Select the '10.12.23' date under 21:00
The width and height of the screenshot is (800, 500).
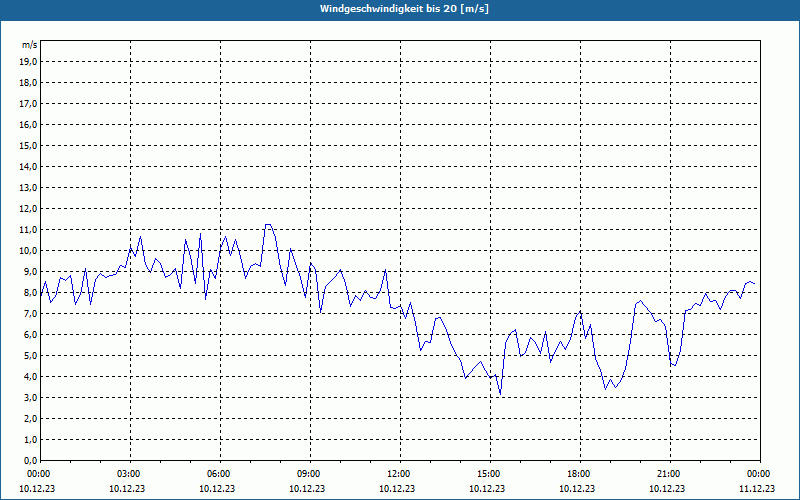667,488
